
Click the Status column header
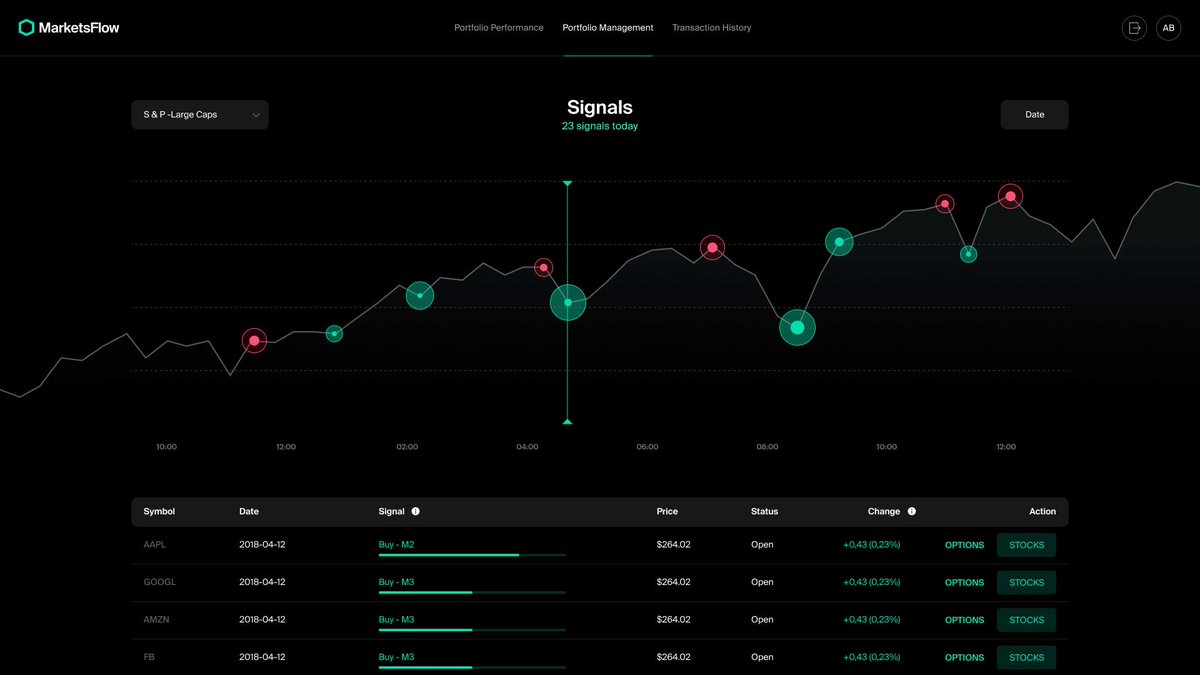764,511
